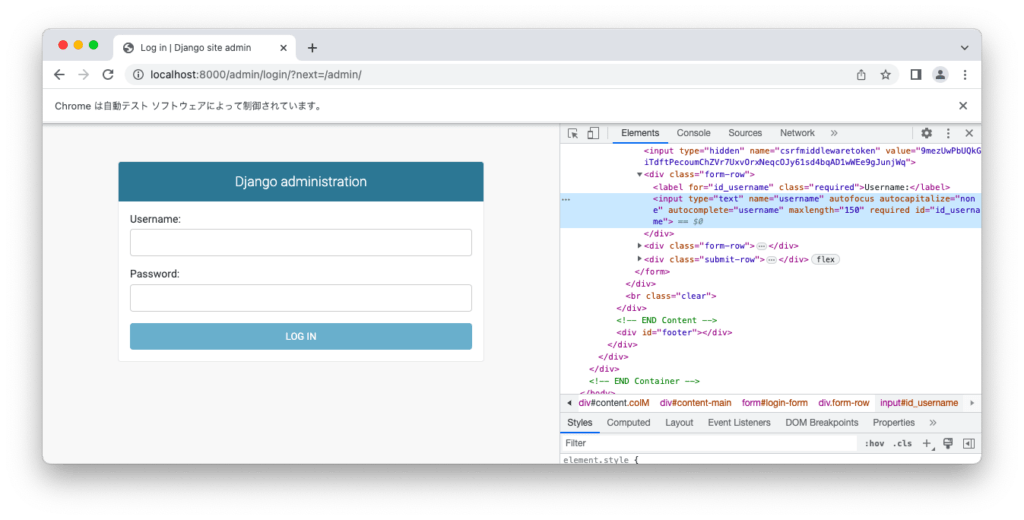
Task: Reload the page
Action: pyautogui.click(x=108, y=75)
